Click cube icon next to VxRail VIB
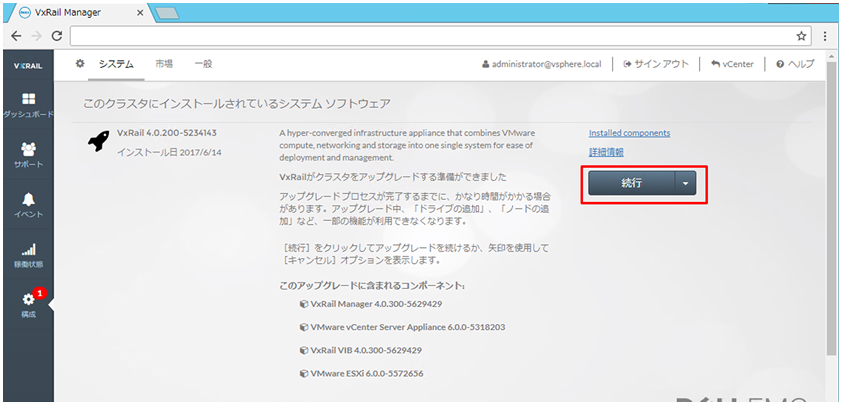Screen dimensions: 850x408 [x=304, y=350]
